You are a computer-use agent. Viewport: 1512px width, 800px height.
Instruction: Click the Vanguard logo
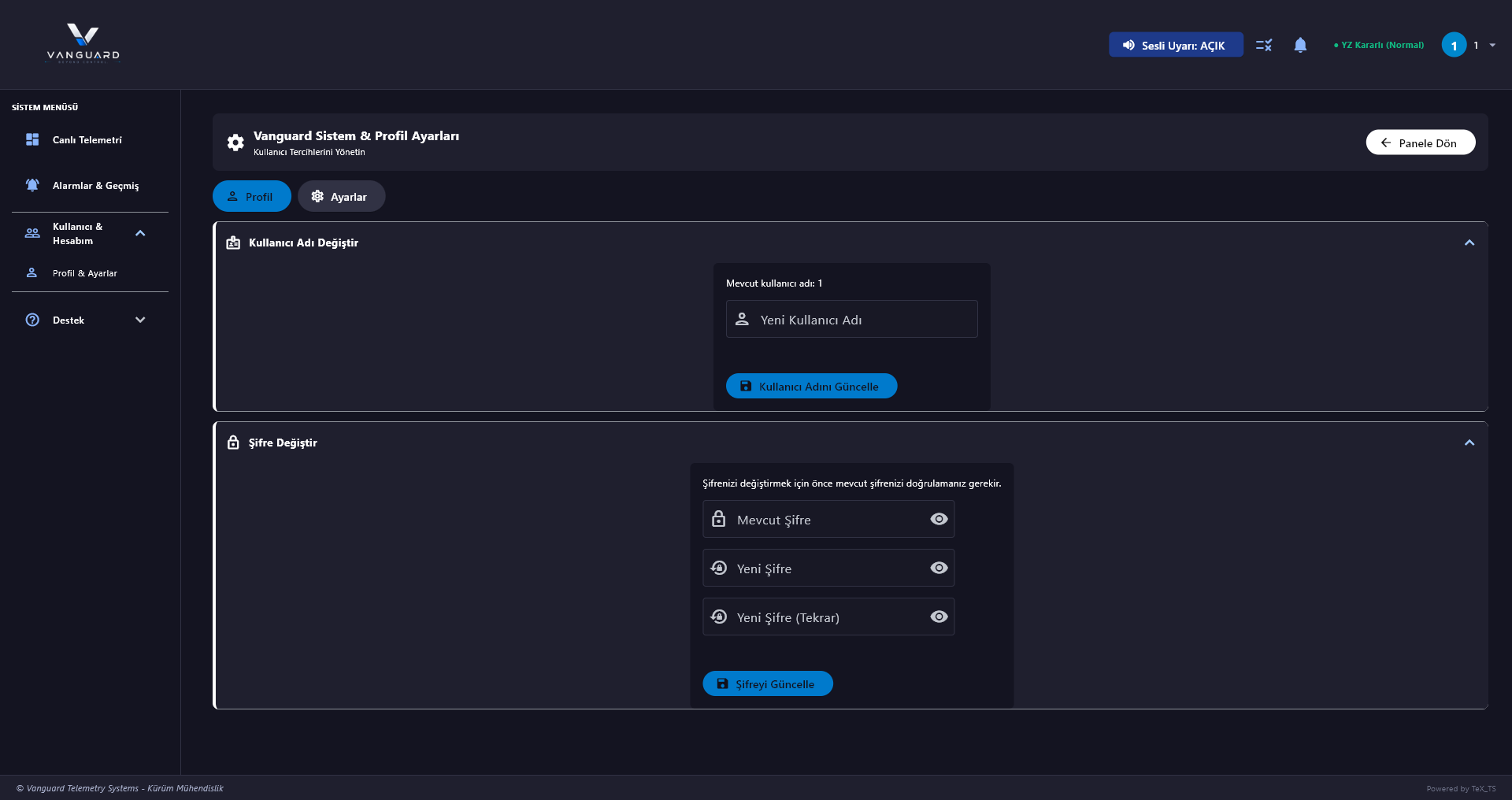(83, 43)
